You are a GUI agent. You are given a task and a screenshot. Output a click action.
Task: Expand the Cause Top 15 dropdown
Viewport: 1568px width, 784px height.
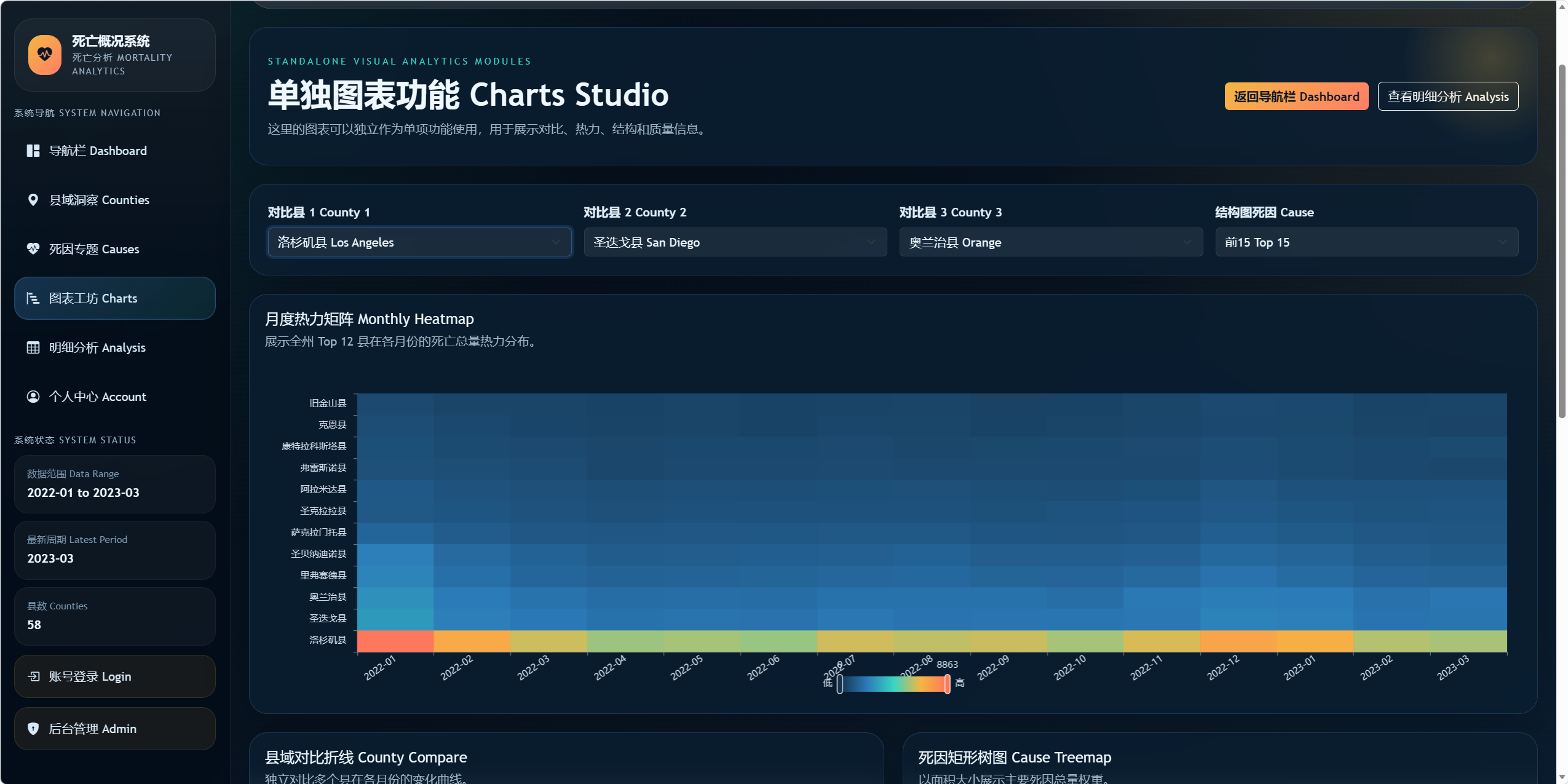[x=1366, y=242]
